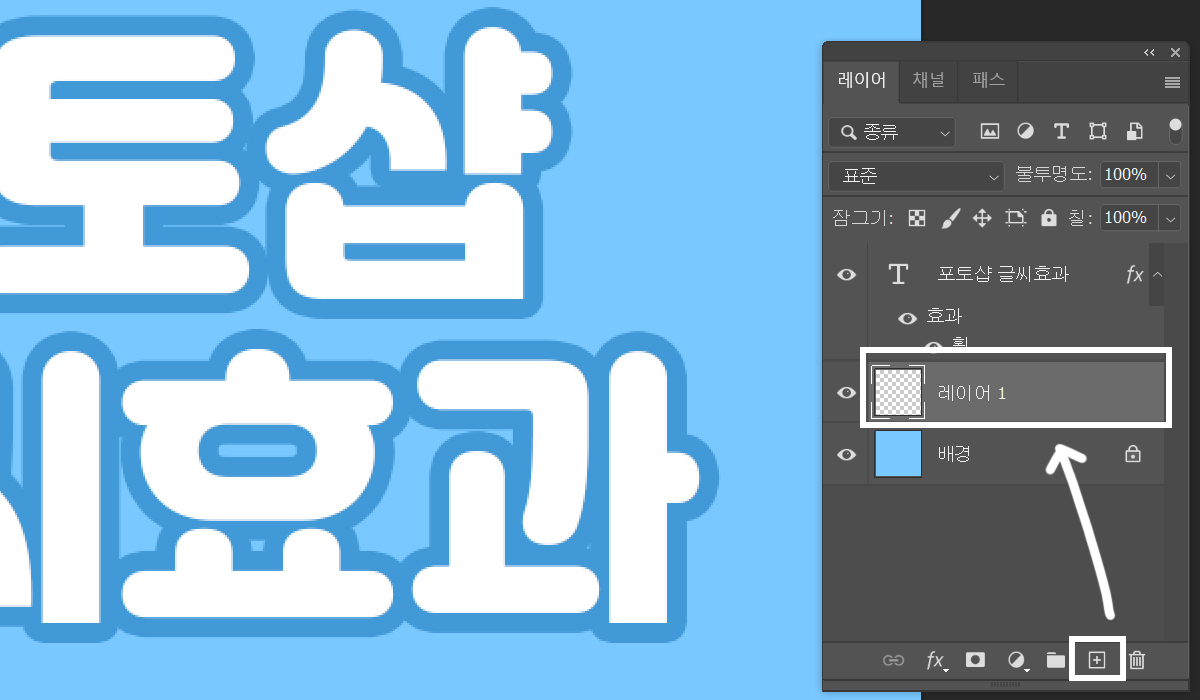This screenshot has width=1200, height=700.
Task: Select the 레이어 1 layer thumbnail
Action: [x=899, y=392]
